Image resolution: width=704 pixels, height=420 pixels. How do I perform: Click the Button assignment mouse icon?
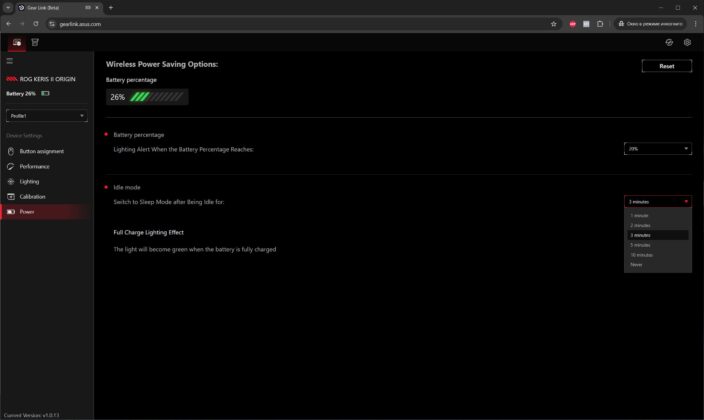coord(11,151)
